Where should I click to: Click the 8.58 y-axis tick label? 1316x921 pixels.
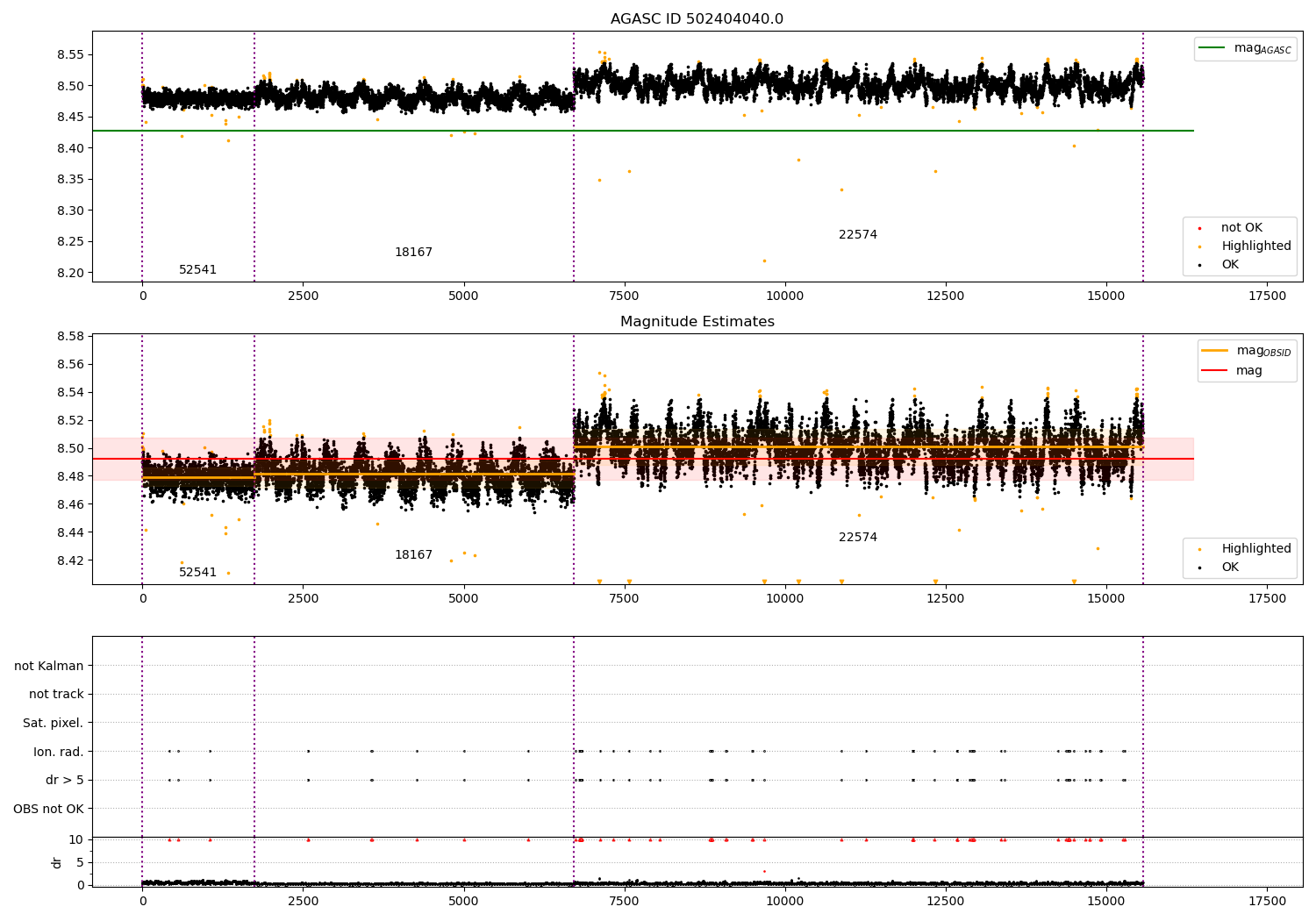point(70,337)
